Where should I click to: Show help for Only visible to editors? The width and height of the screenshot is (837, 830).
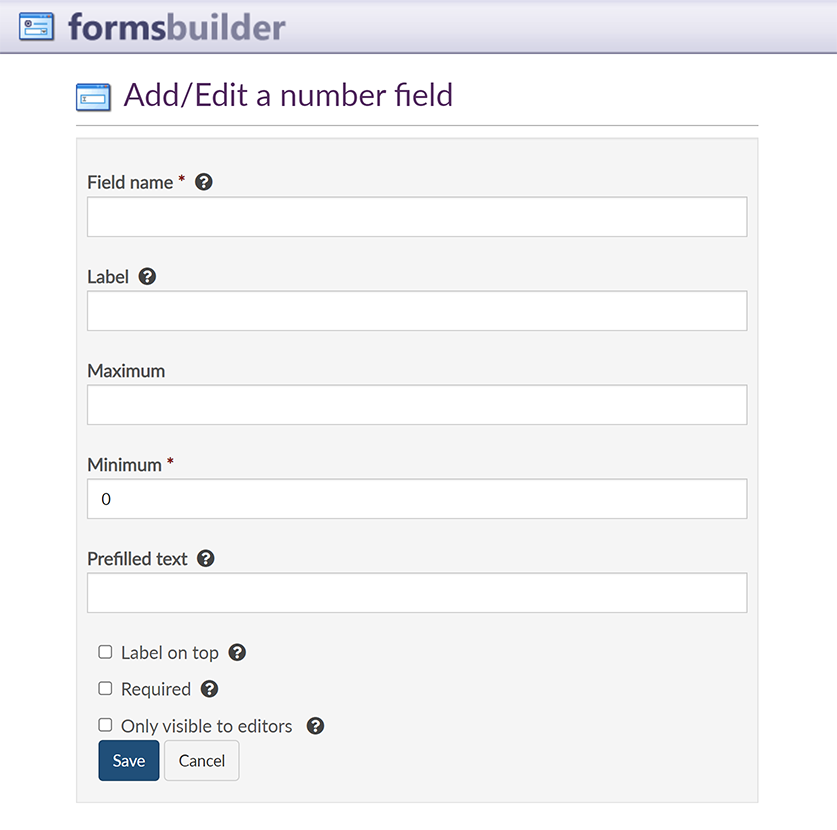click(315, 726)
